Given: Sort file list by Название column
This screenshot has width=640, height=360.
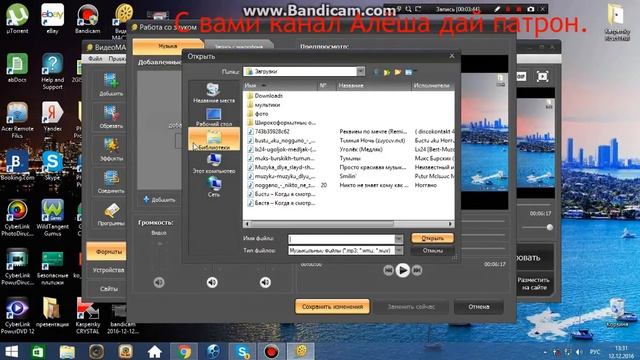Looking at the screenshot, I should 373,85.
